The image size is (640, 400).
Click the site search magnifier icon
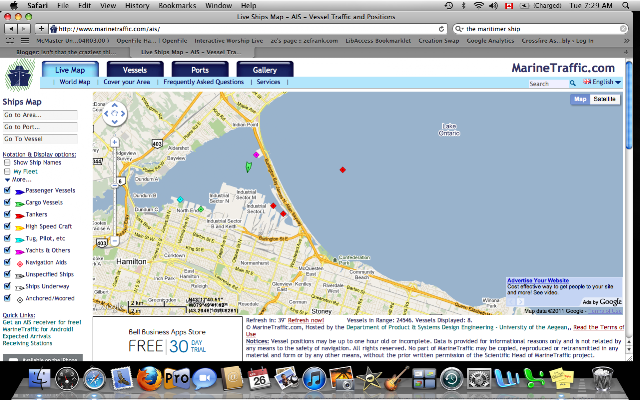point(573,83)
